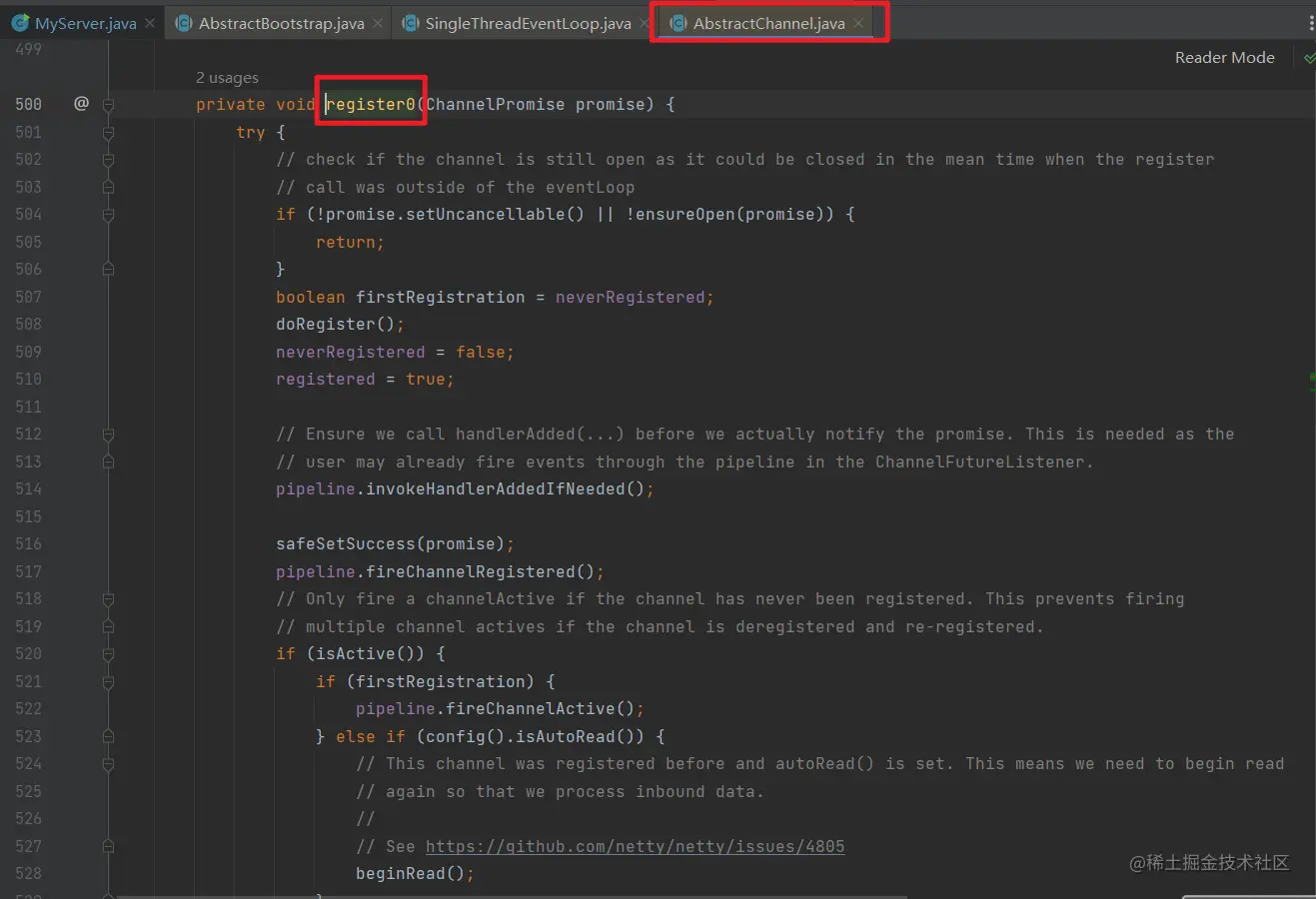The width and height of the screenshot is (1316, 899).
Task: Click config().isAutoRead() on line 523
Action: (535, 736)
